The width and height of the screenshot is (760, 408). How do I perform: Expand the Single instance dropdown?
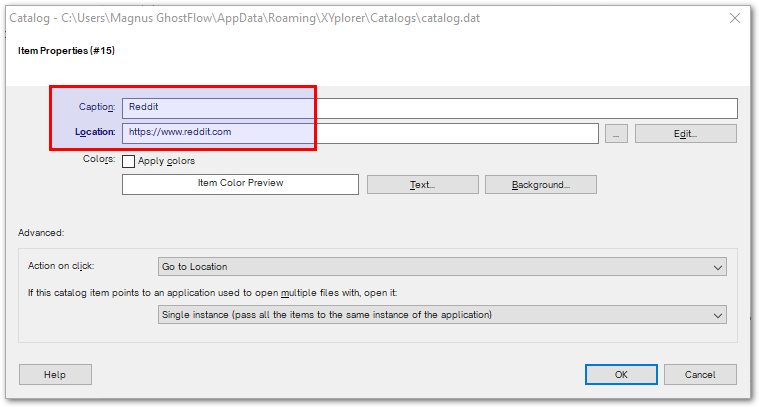(442, 314)
